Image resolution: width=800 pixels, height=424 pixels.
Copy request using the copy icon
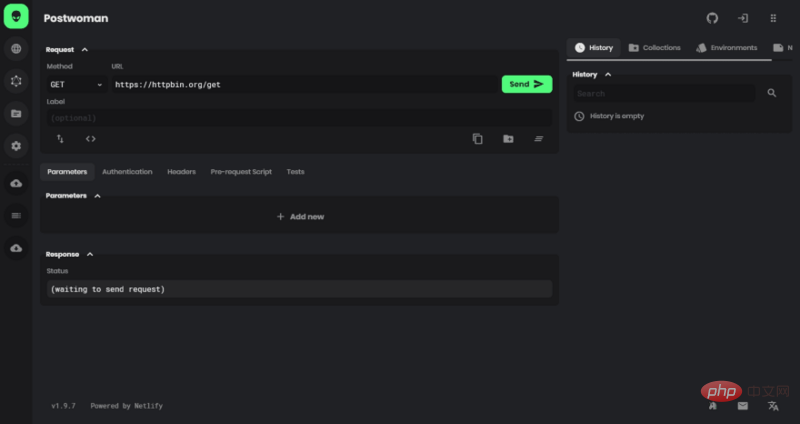[478, 139]
